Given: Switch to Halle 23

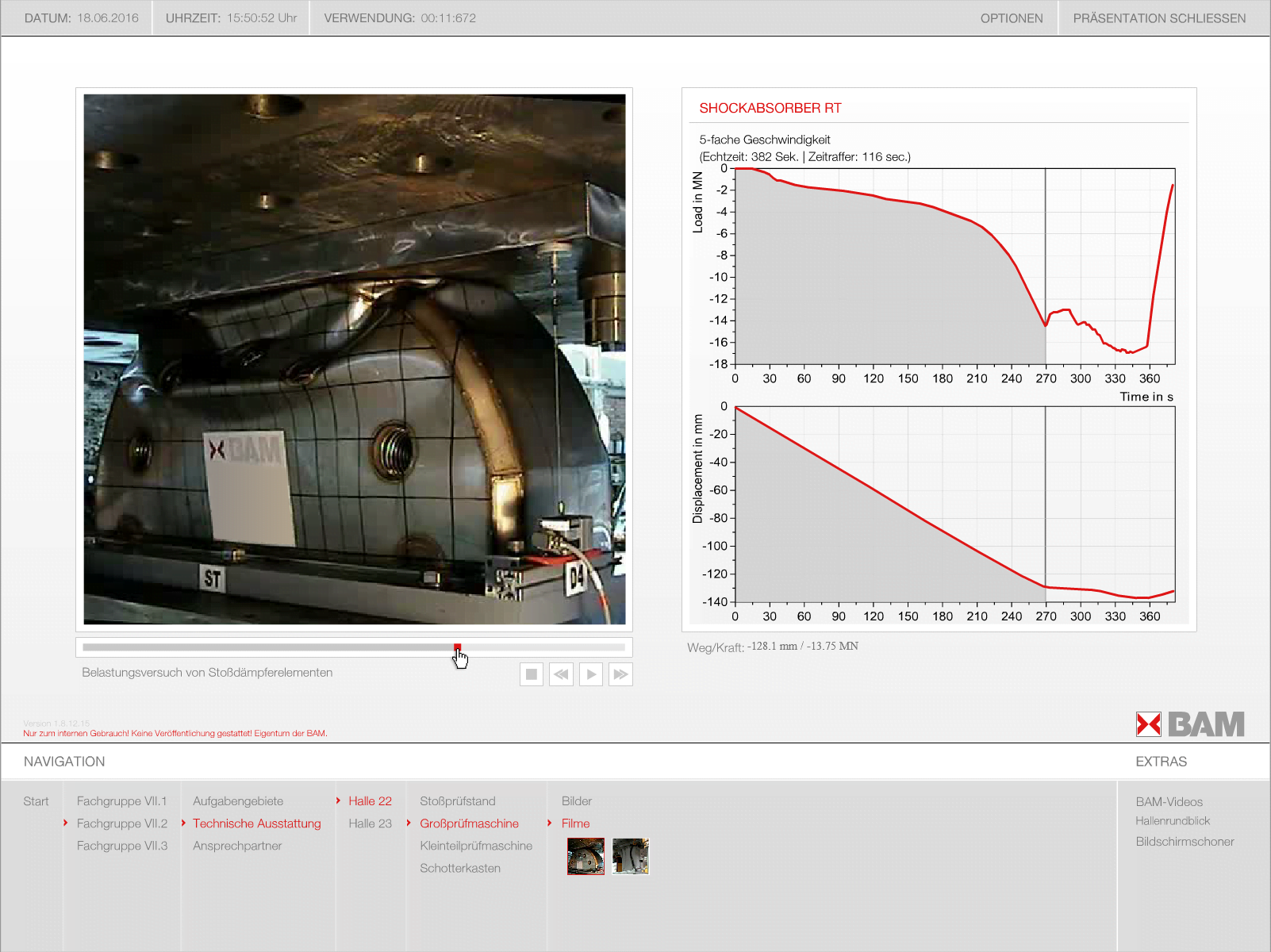Looking at the screenshot, I should [x=370, y=823].
